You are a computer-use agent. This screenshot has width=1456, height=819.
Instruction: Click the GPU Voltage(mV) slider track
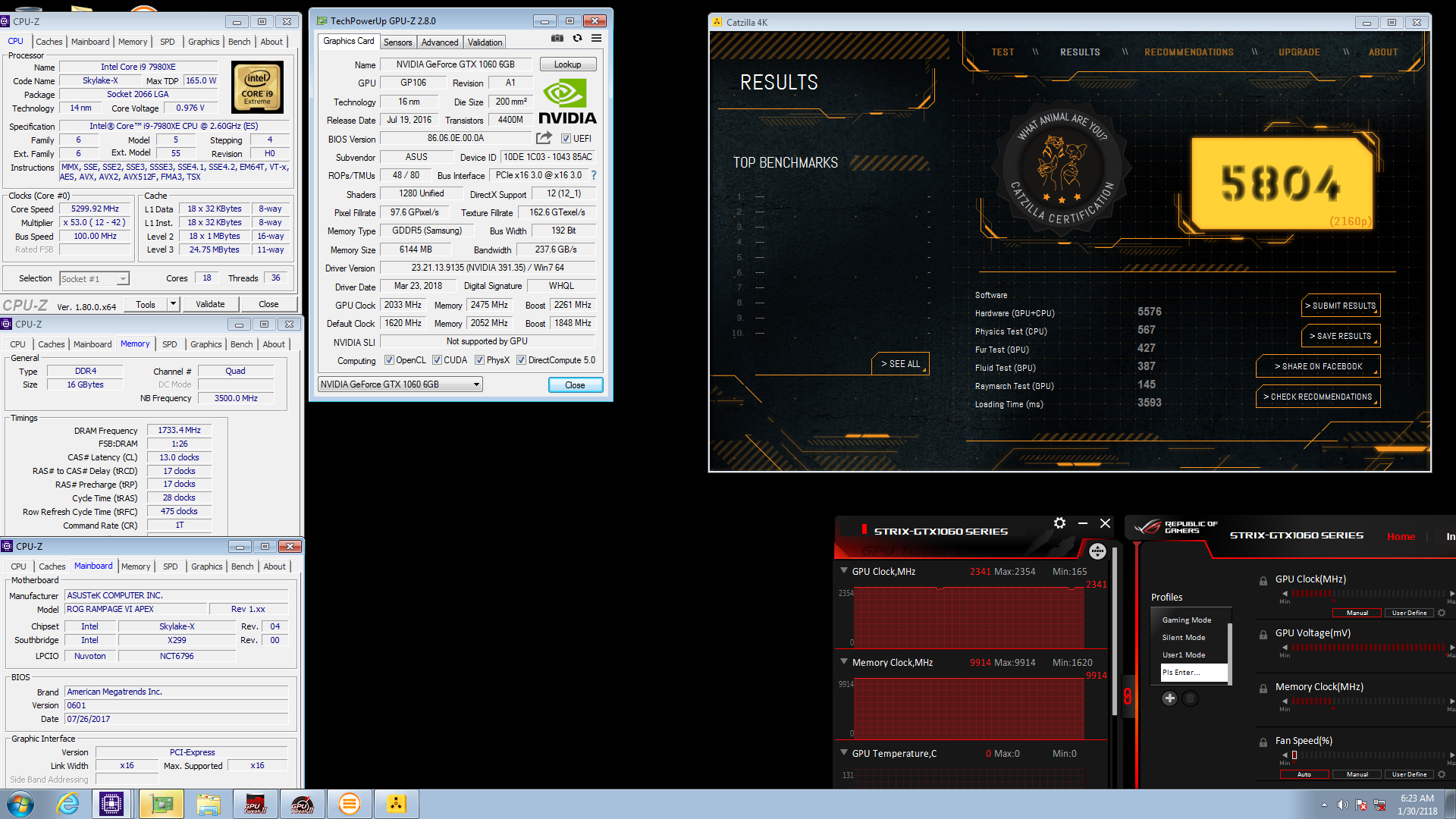point(1369,648)
